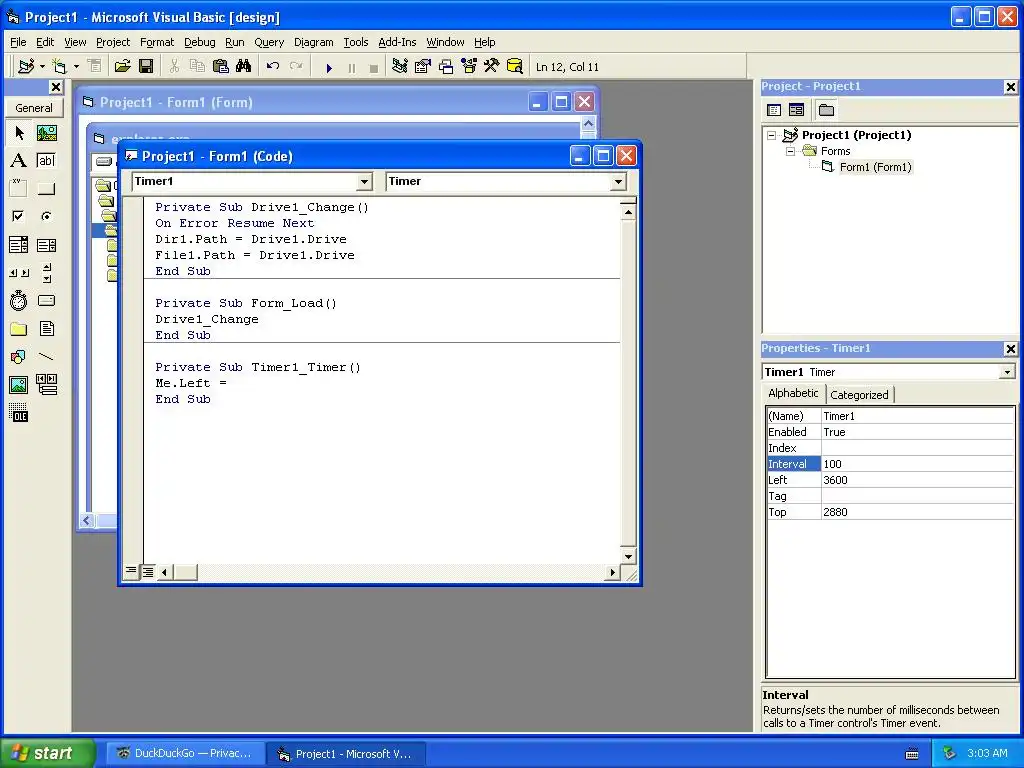This screenshot has height=768, width=1024.
Task: Select the Label control (letter A) in the toolbox
Action: tap(19, 161)
